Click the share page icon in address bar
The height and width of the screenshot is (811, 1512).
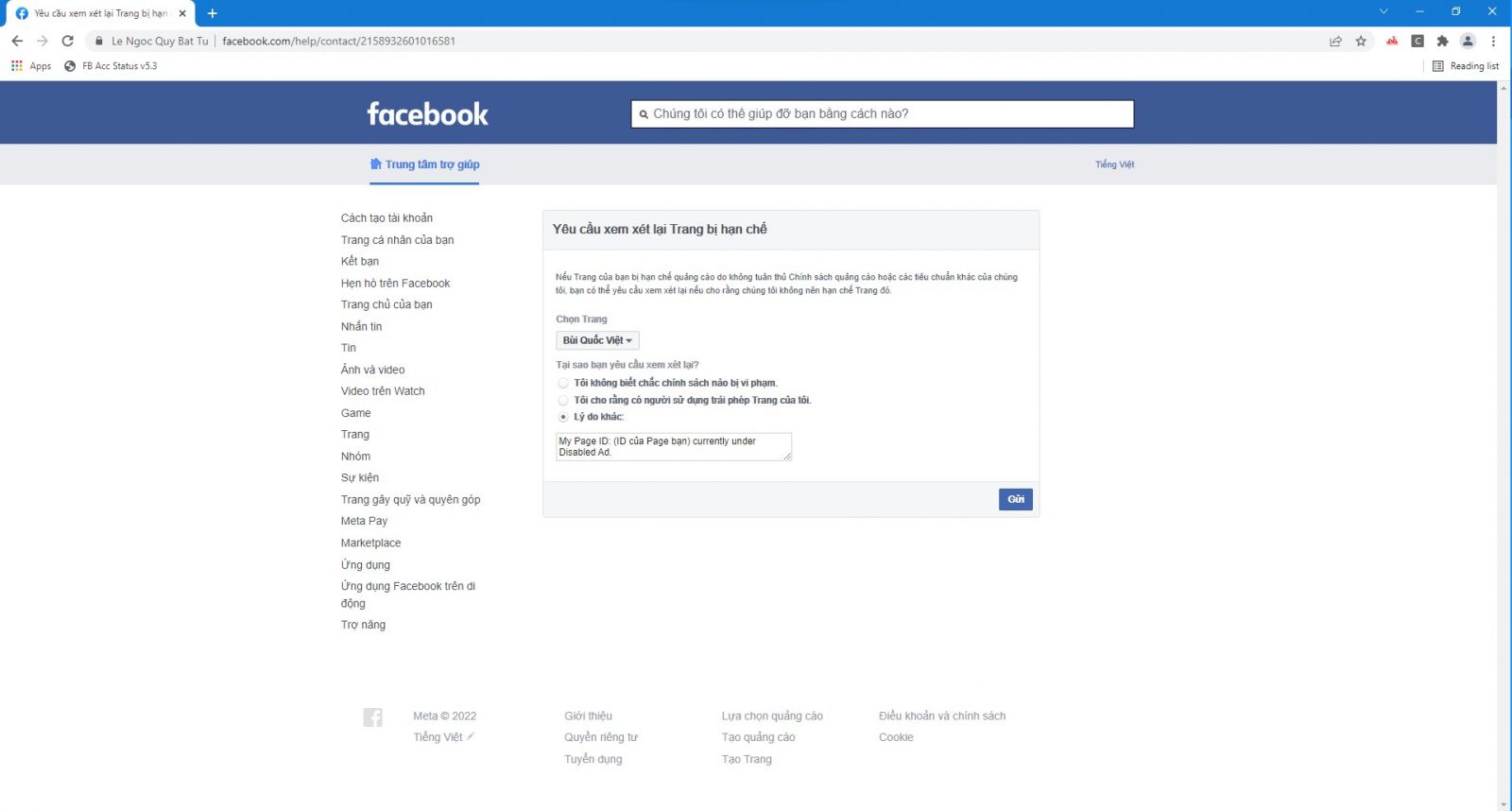point(1335,41)
